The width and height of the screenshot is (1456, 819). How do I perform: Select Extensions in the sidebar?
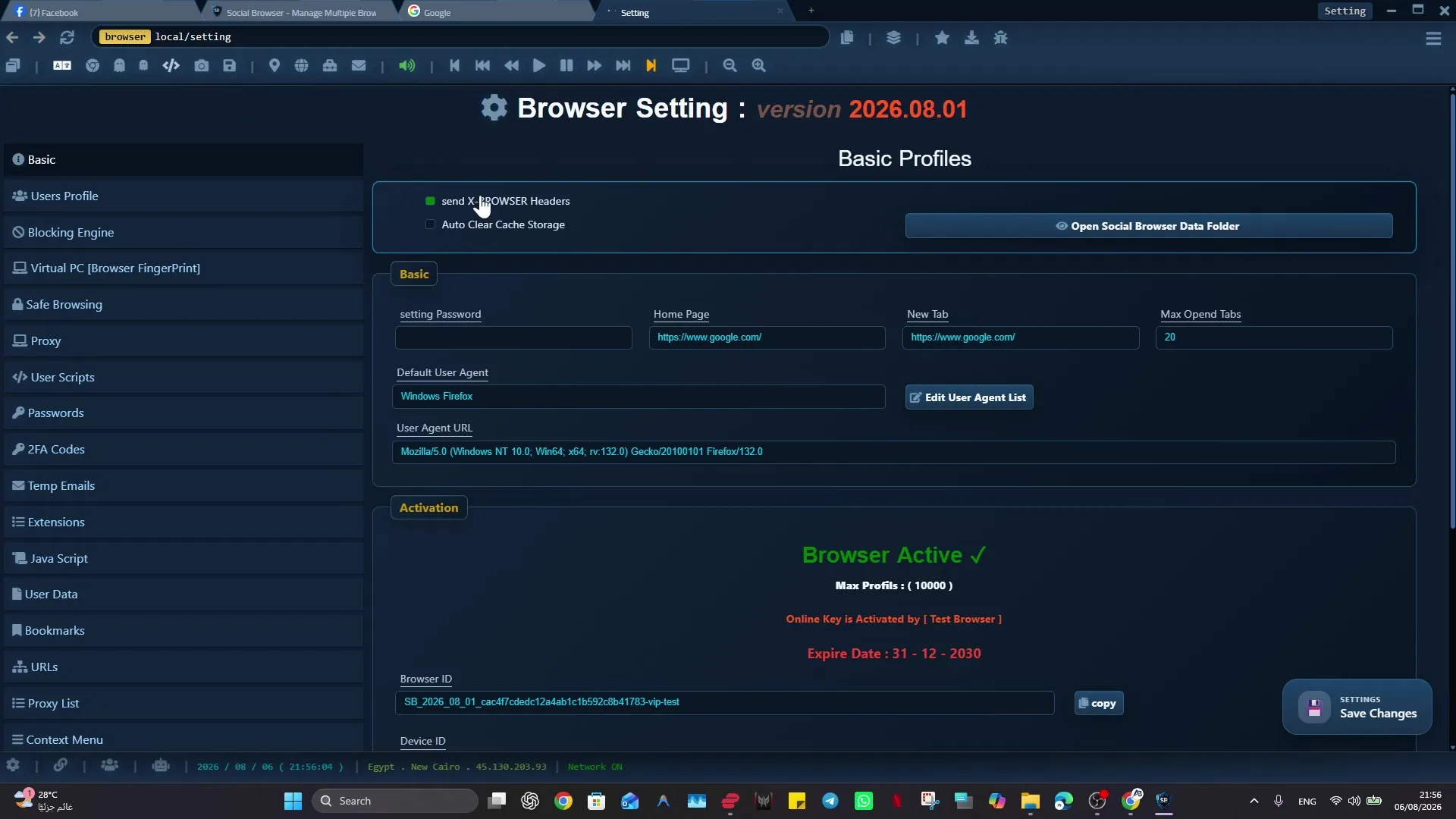(x=184, y=522)
